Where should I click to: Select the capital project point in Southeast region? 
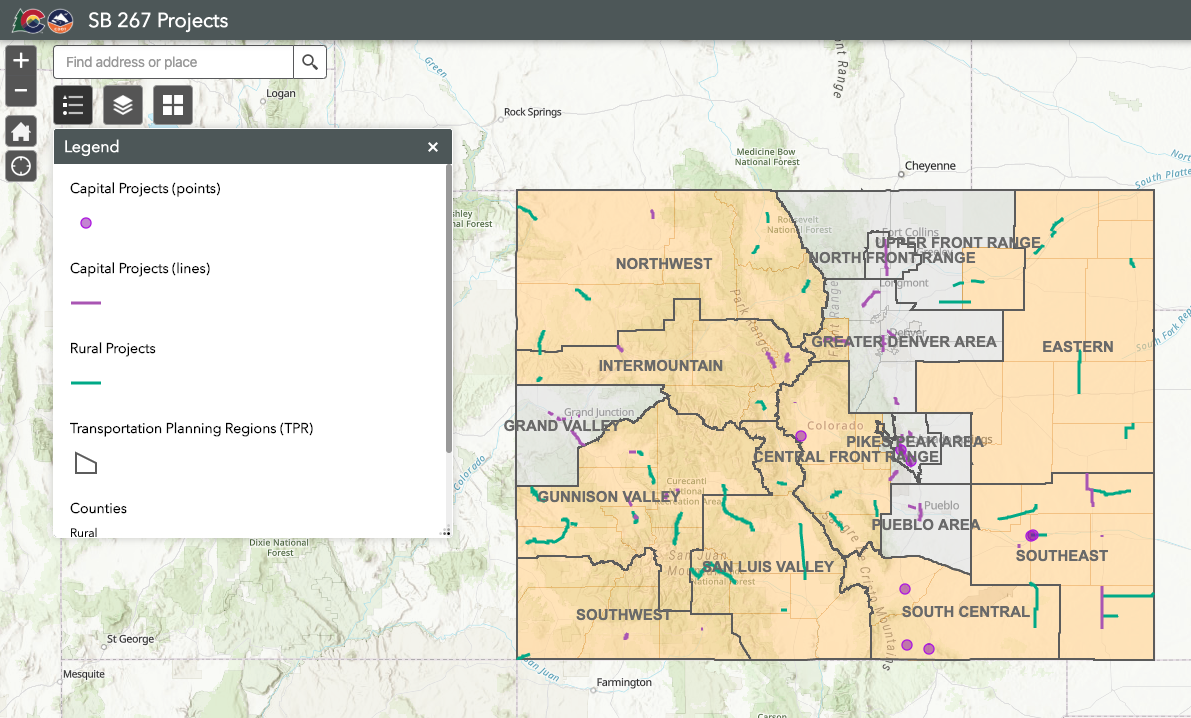pyautogui.click(x=1032, y=535)
